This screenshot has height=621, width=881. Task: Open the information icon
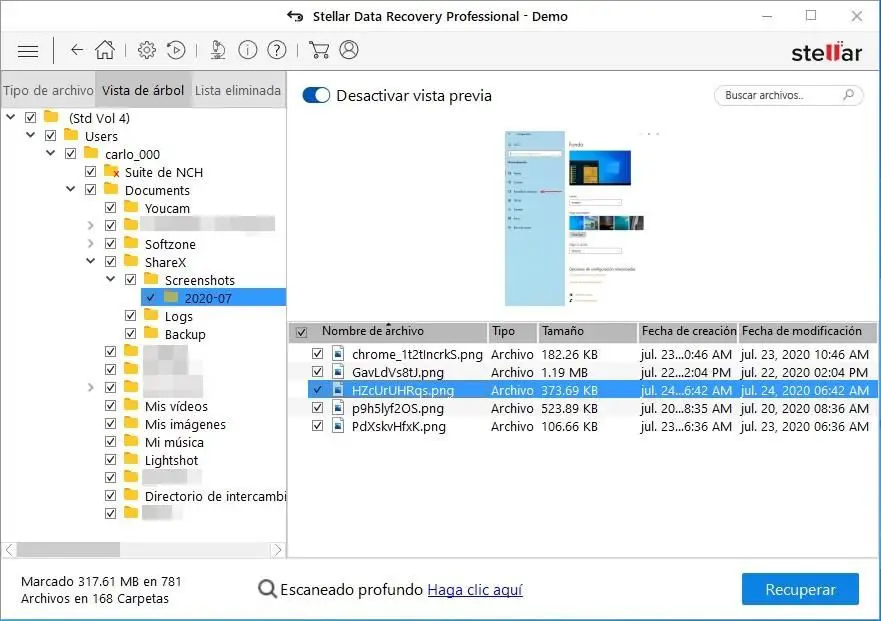coord(248,50)
